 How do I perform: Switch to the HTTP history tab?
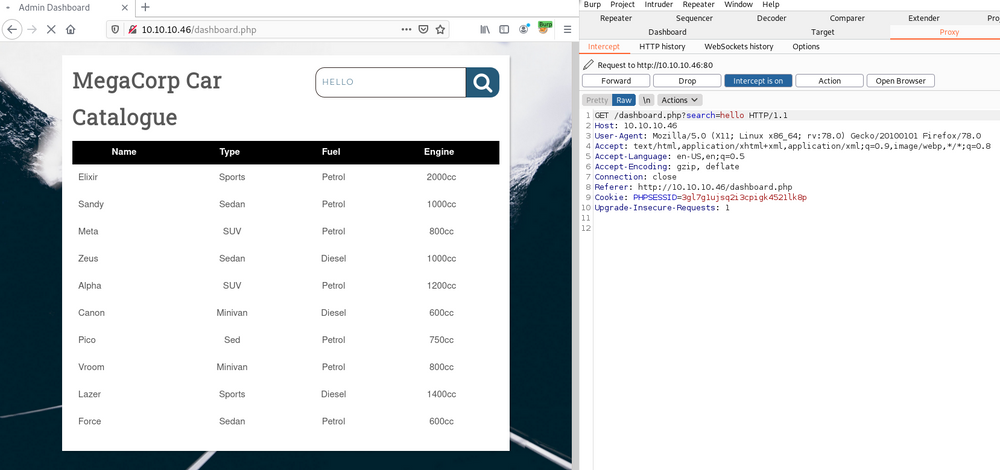tap(662, 47)
